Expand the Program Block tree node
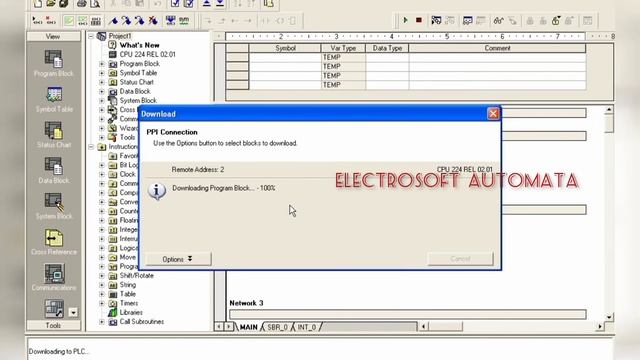640x360 pixels. pyautogui.click(x=102, y=64)
